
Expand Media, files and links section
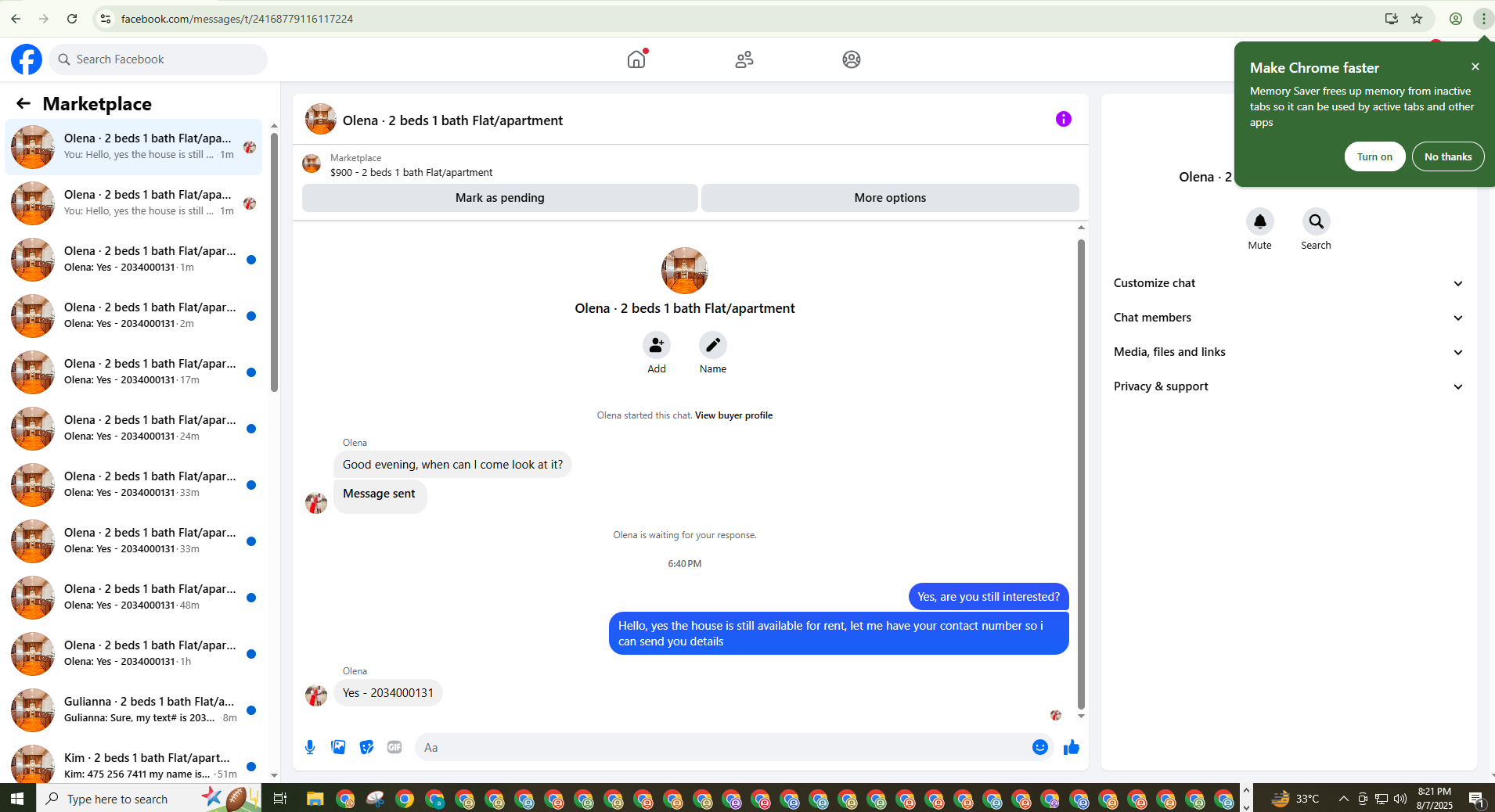1288,352
